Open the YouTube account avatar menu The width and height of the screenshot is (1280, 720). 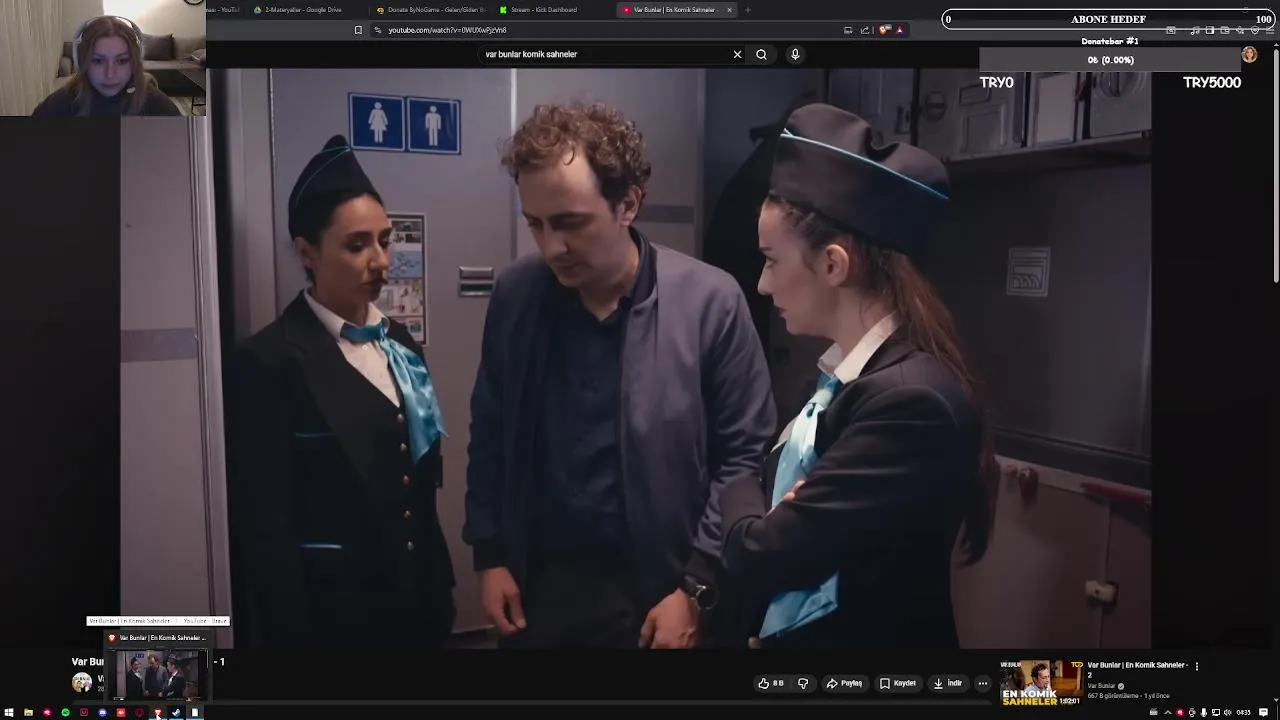[x=1249, y=55]
